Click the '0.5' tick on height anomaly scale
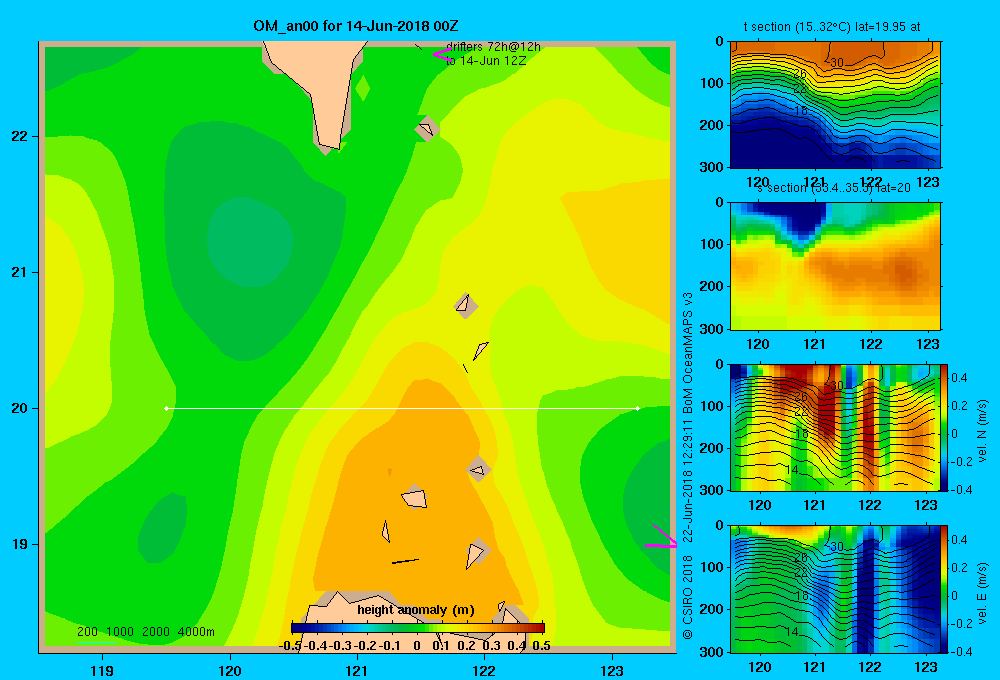This screenshot has height=680, width=1000. [x=541, y=646]
